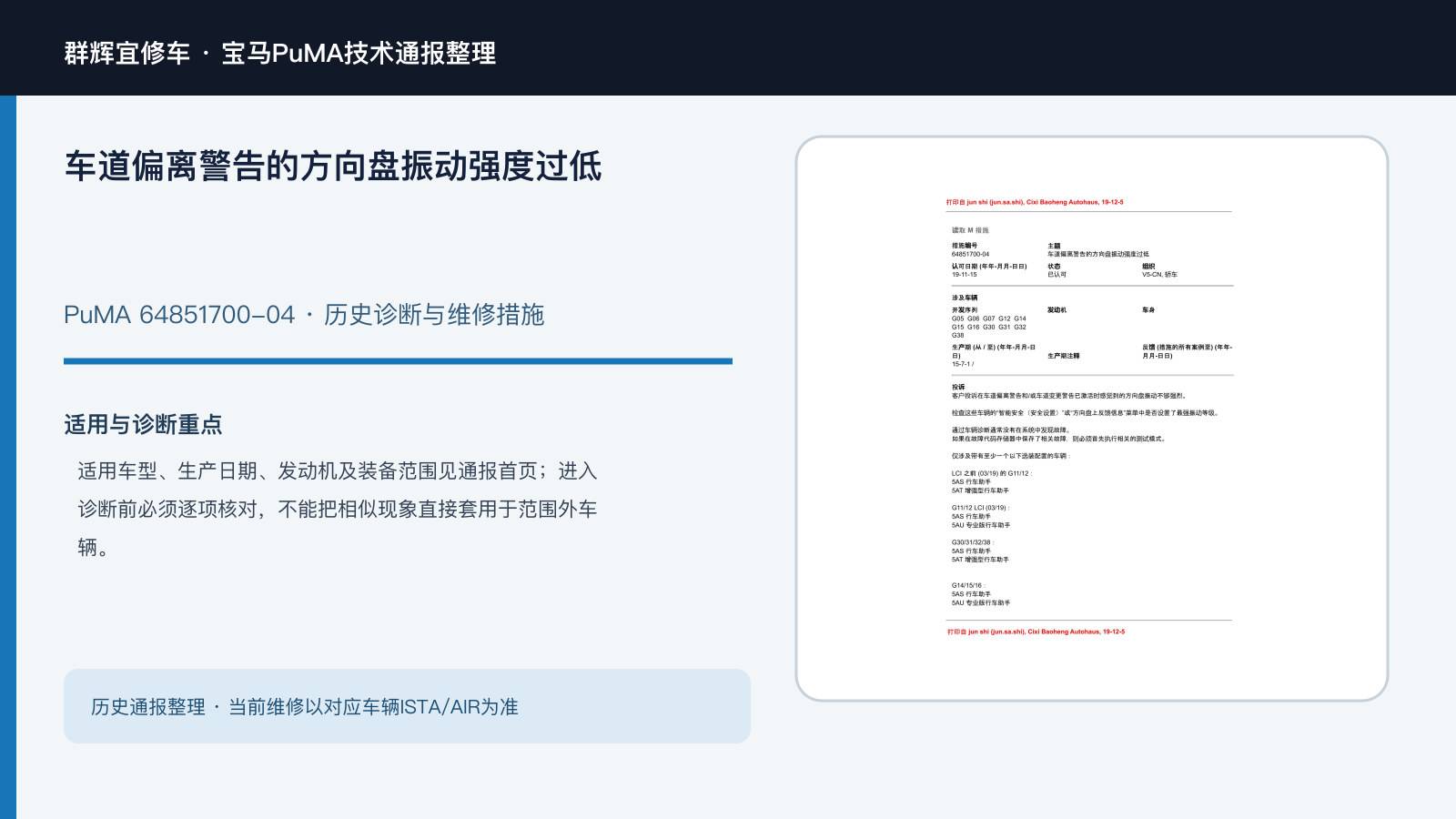Screen dimensions: 1456x819
Task: Click the G11/12 LCI (03/19) equipment entry
Action: pyautogui.click(x=981, y=517)
